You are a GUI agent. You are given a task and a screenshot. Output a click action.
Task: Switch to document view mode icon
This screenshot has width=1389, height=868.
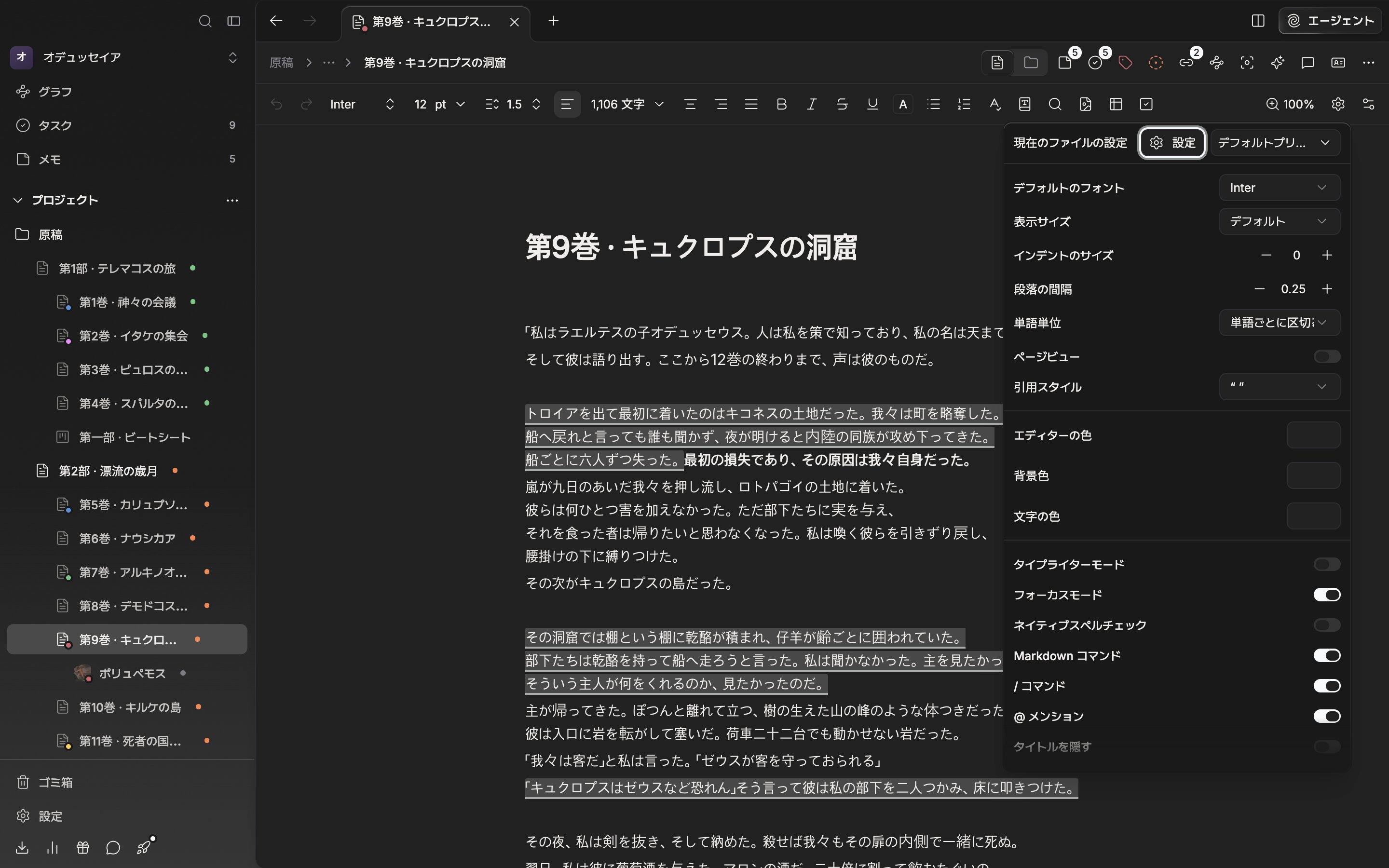[x=997, y=63]
